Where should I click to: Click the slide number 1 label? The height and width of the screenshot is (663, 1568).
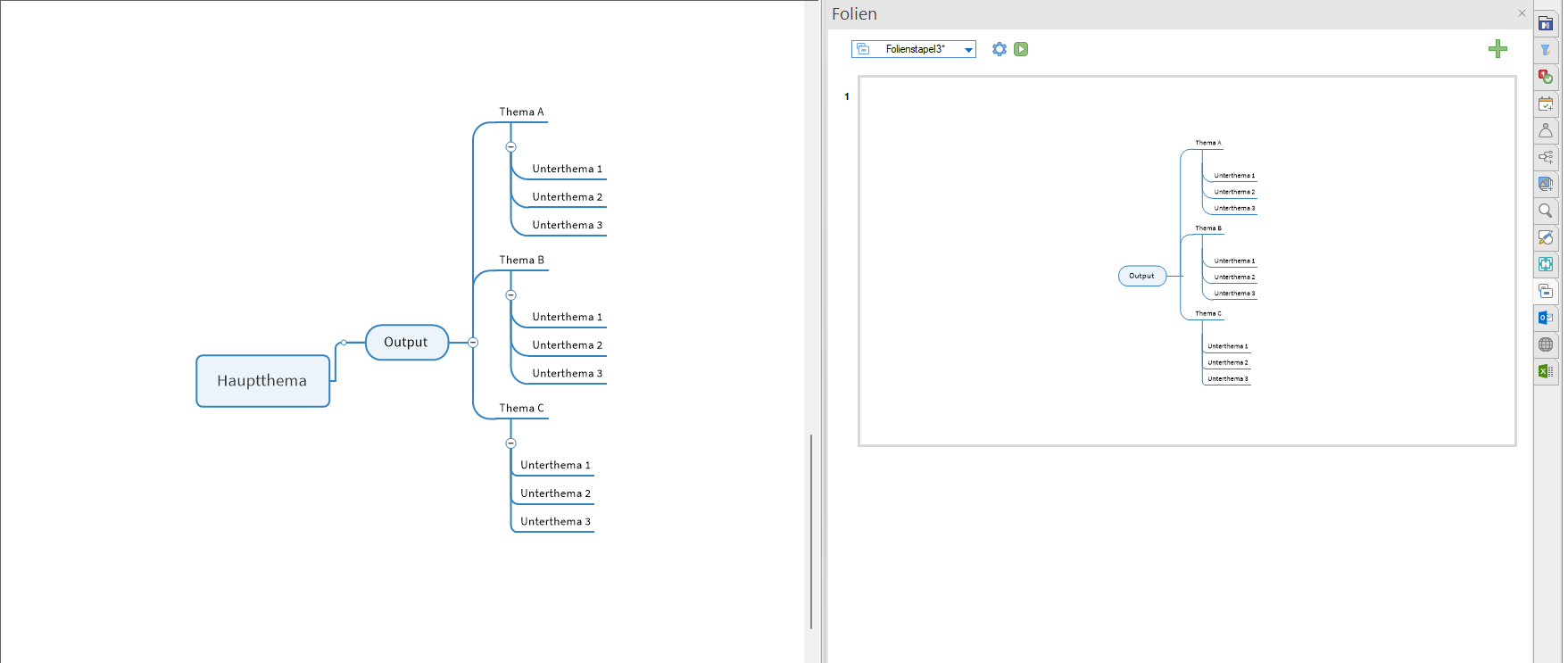847,96
